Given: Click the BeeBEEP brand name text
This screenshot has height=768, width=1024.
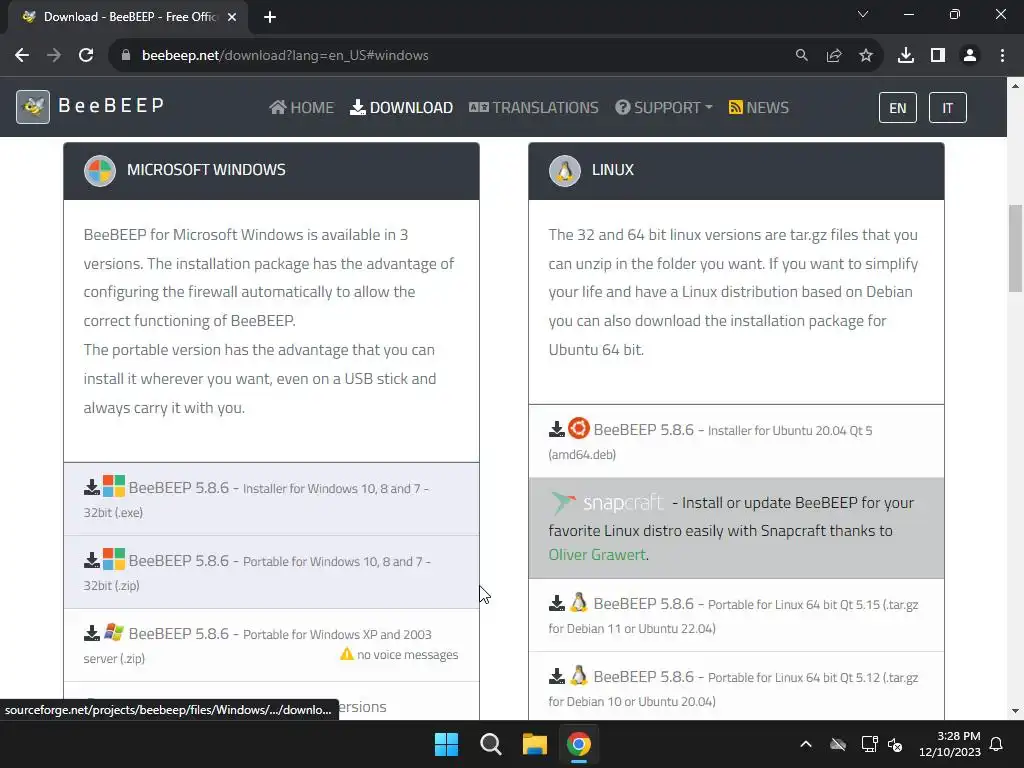Looking at the screenshot, I should [111, 106].
